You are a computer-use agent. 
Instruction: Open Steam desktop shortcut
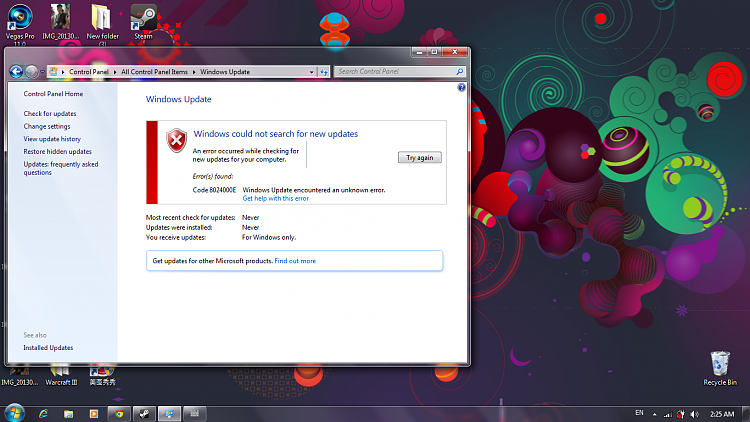coord(143,22)
